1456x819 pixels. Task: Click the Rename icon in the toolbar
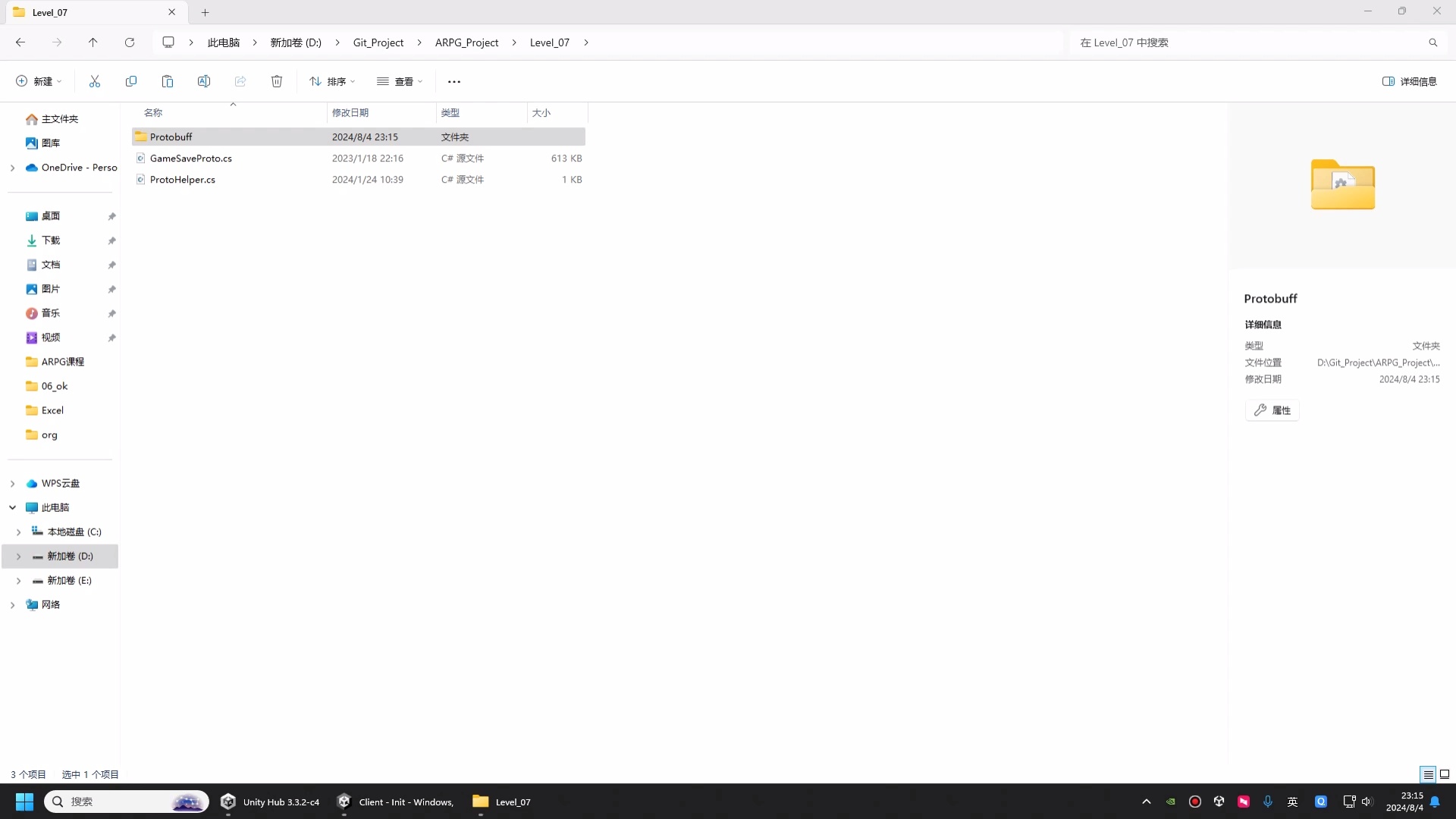coord(203,81)
